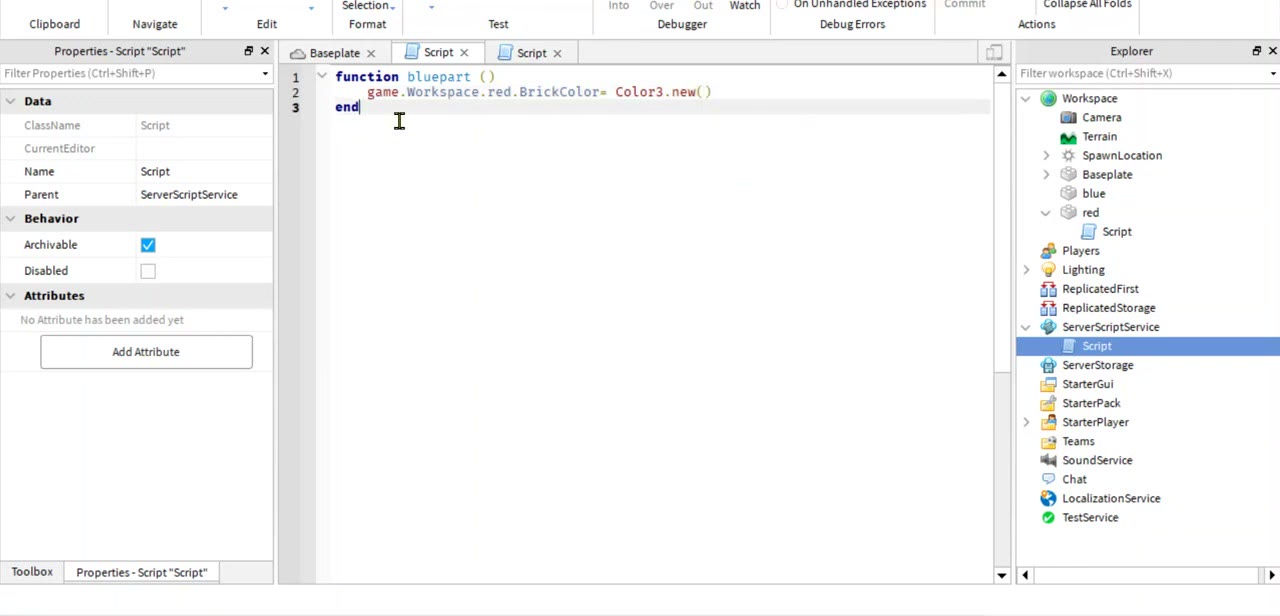
Task: Collapse the Workspace tree node
Action: pos(1026,99)
